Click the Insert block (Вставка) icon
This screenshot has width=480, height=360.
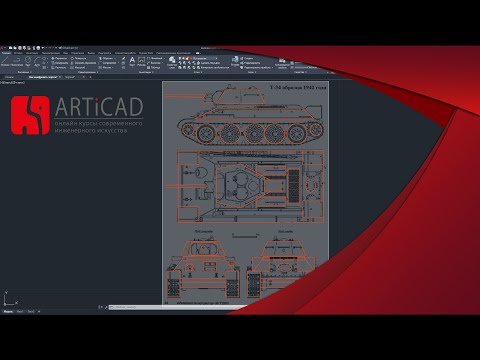coord(235,61)
